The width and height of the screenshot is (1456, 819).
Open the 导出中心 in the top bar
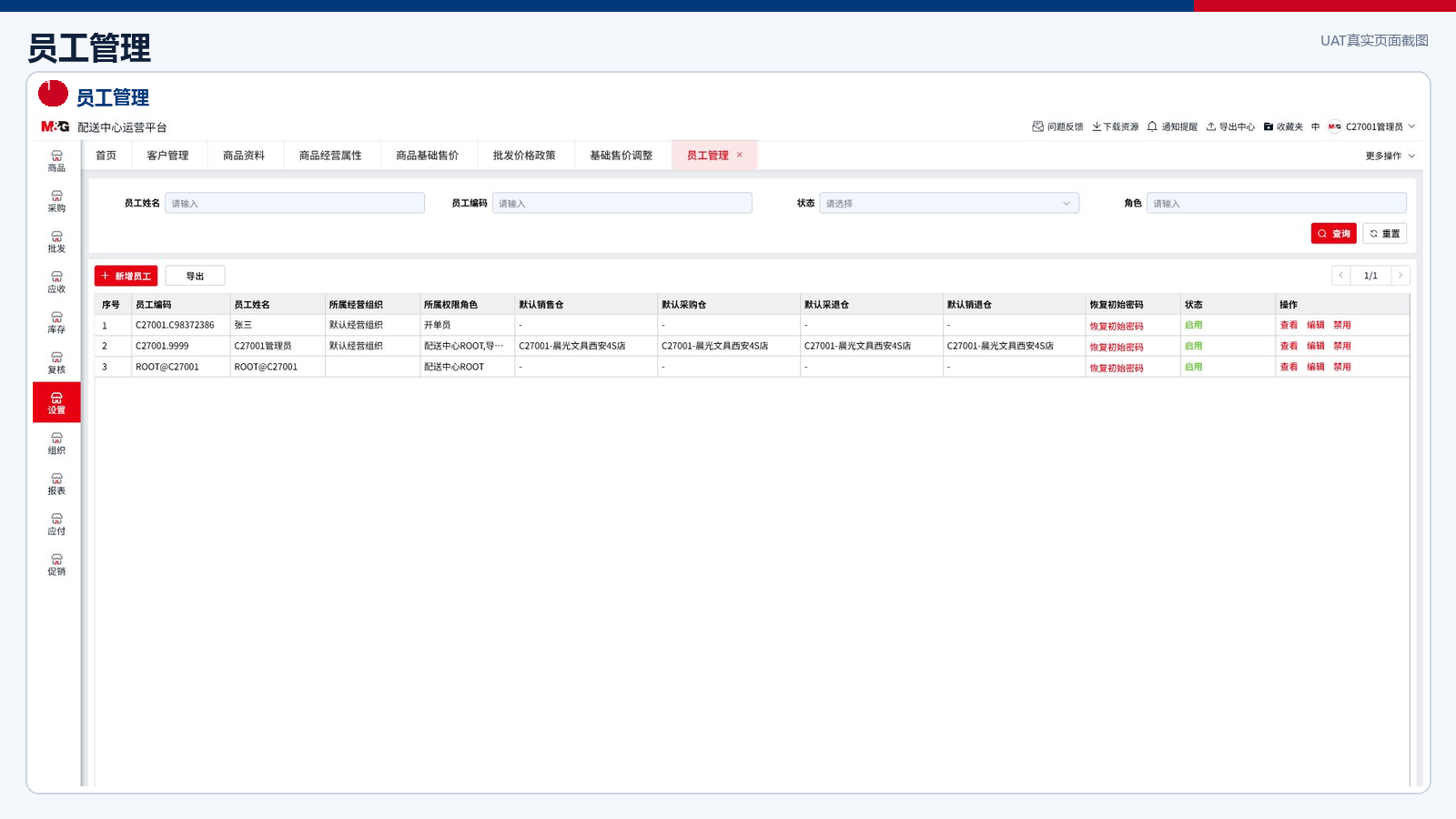coord(1230,126)
